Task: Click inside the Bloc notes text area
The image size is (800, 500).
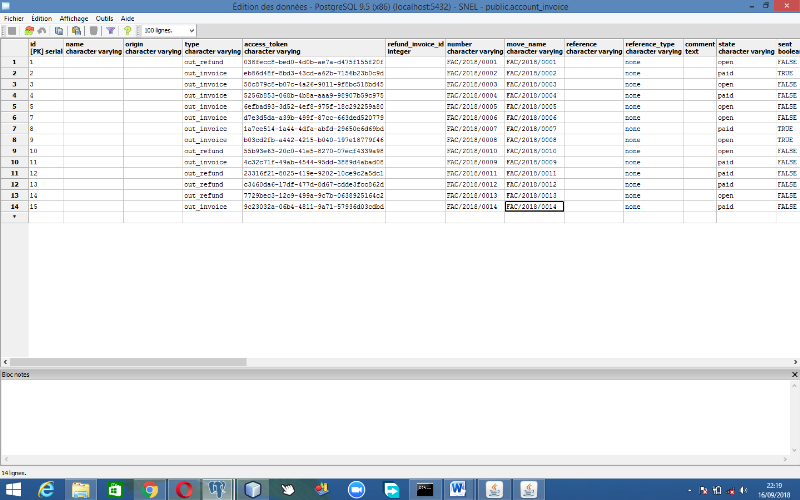Action: 395,417
